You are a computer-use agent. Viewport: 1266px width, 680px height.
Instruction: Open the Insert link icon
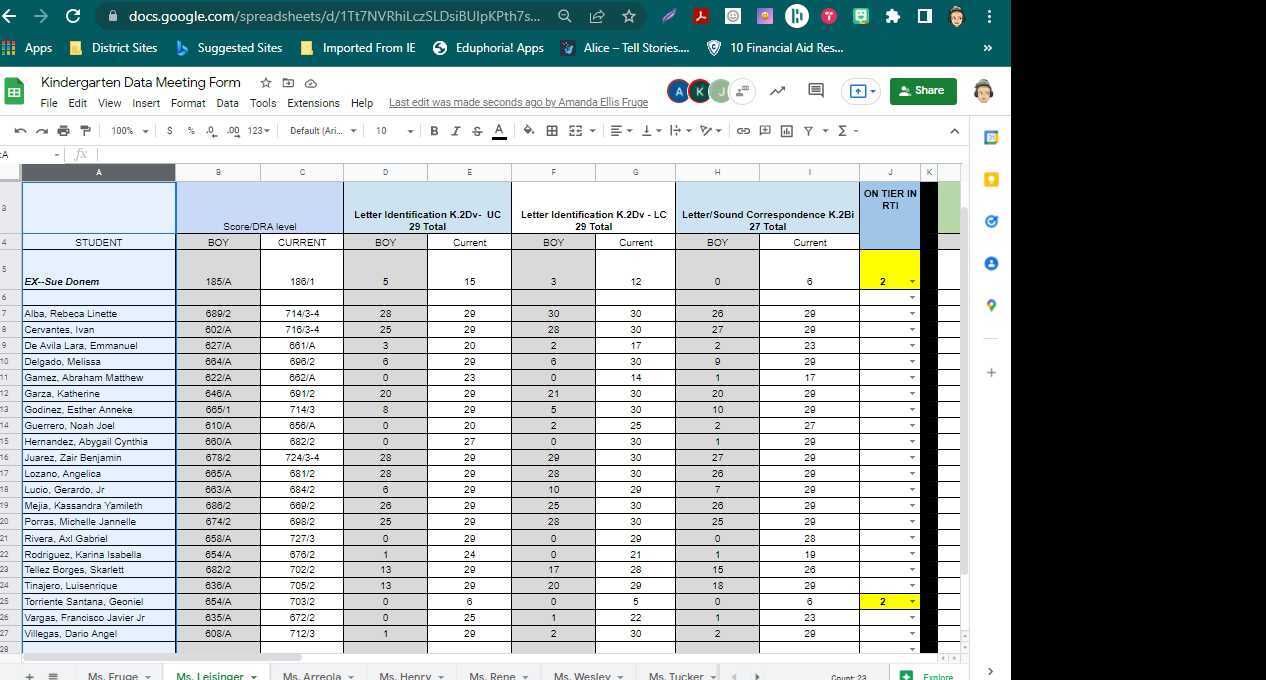(x=742, y=131)
